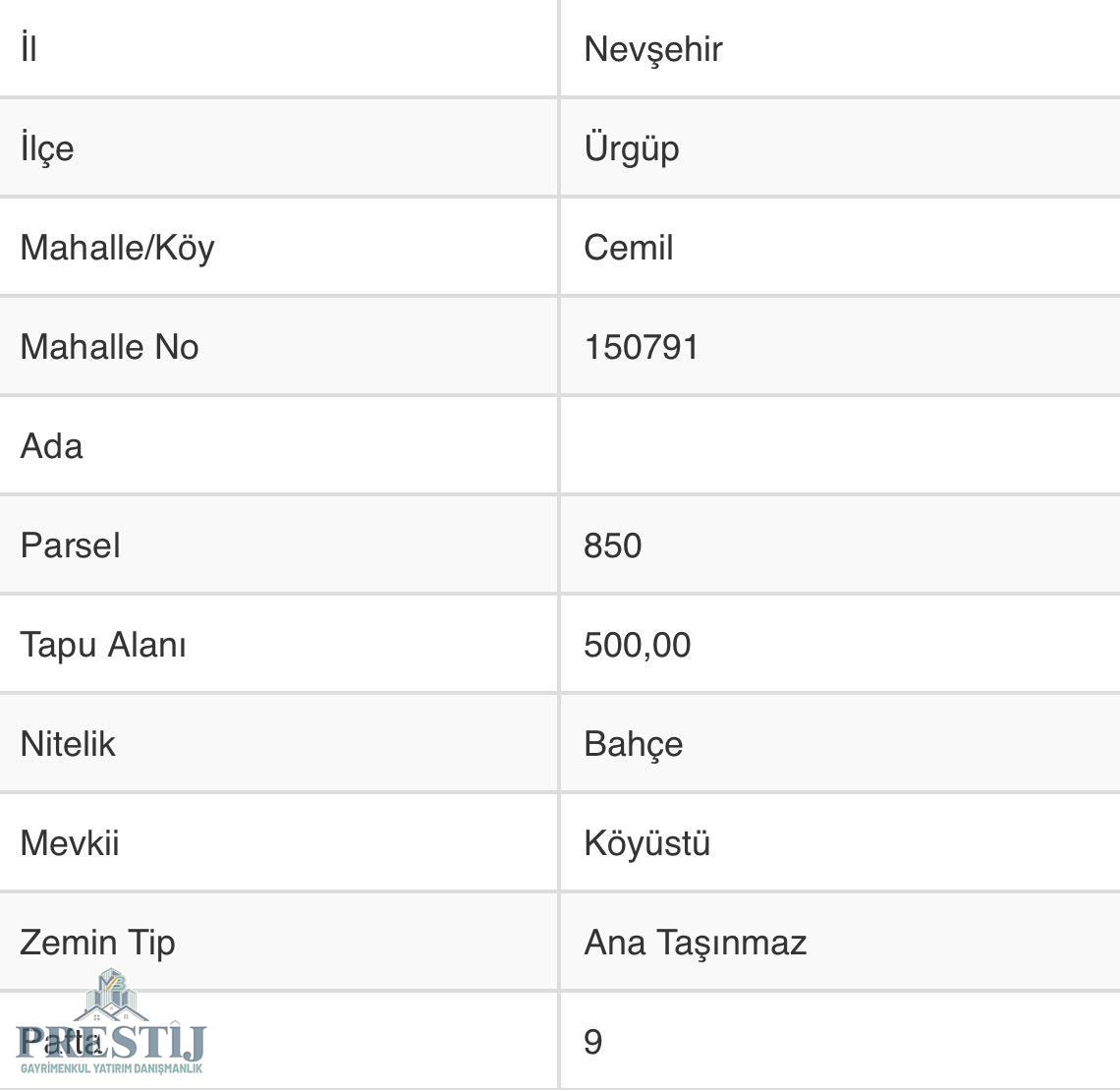Screen dimensions: 1120x1090
Task: Select the Cemil neighborhood value
Action: 628,248
